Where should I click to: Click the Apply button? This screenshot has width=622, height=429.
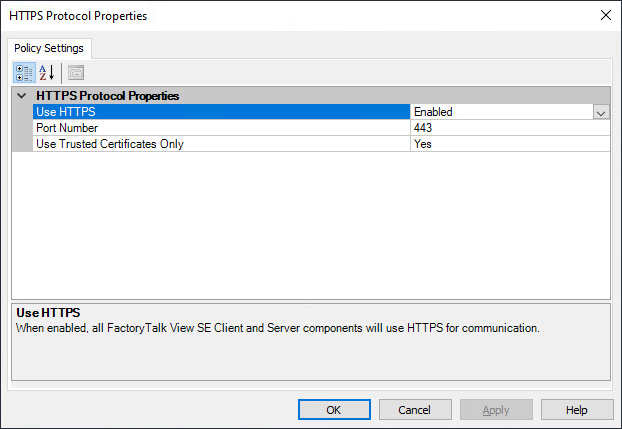click(496, 410)
